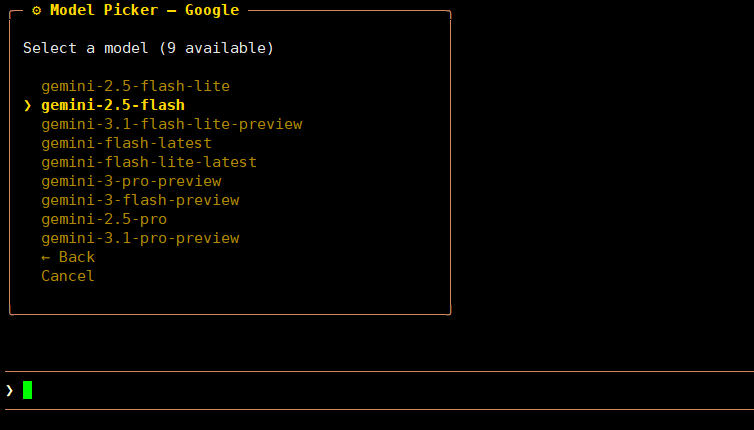Image resolution: width=754 pixels, height=430 pixels.
Task: Click the command input line
Action: [380, 390]
